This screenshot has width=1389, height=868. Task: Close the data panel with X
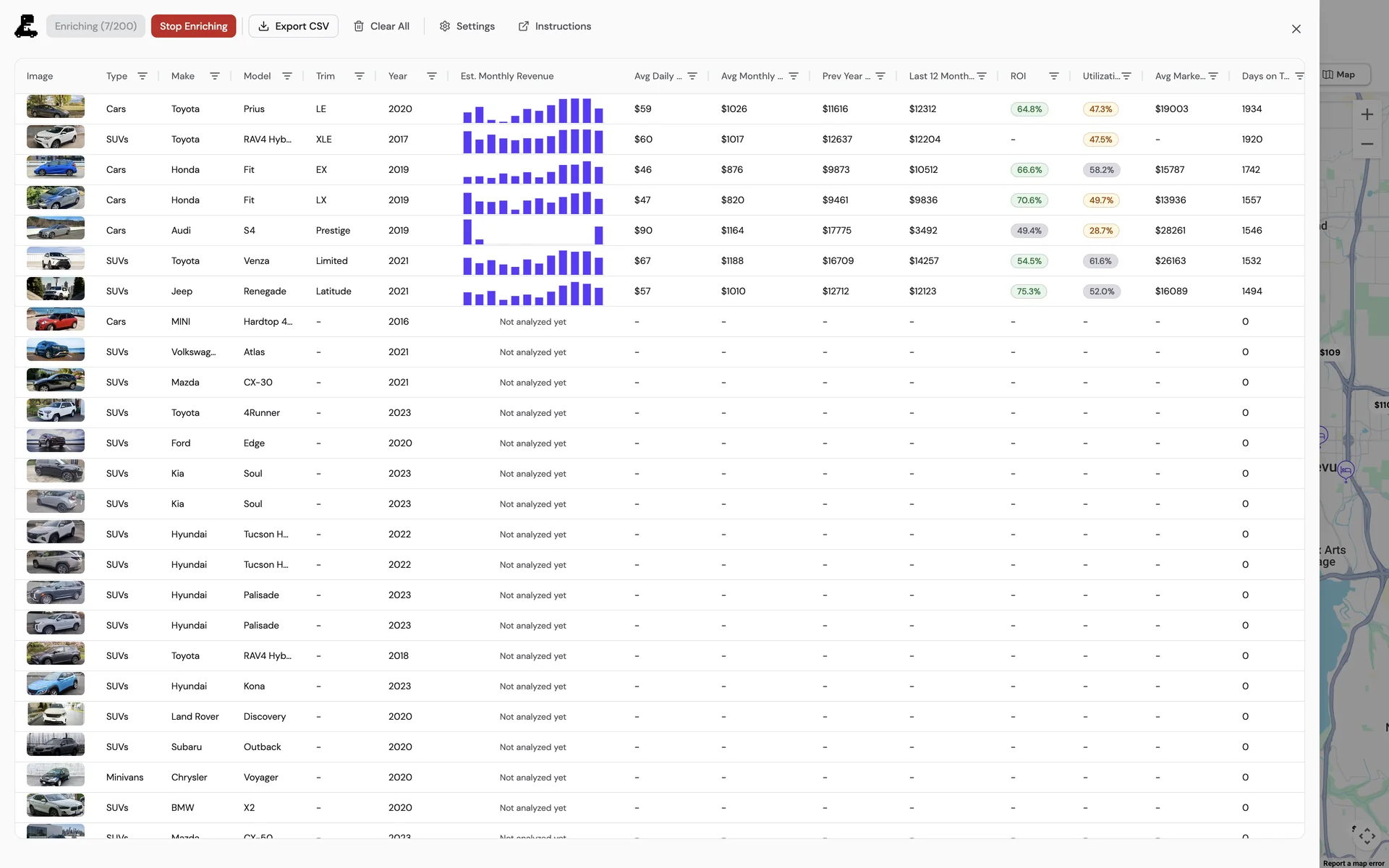[1296, 29]
